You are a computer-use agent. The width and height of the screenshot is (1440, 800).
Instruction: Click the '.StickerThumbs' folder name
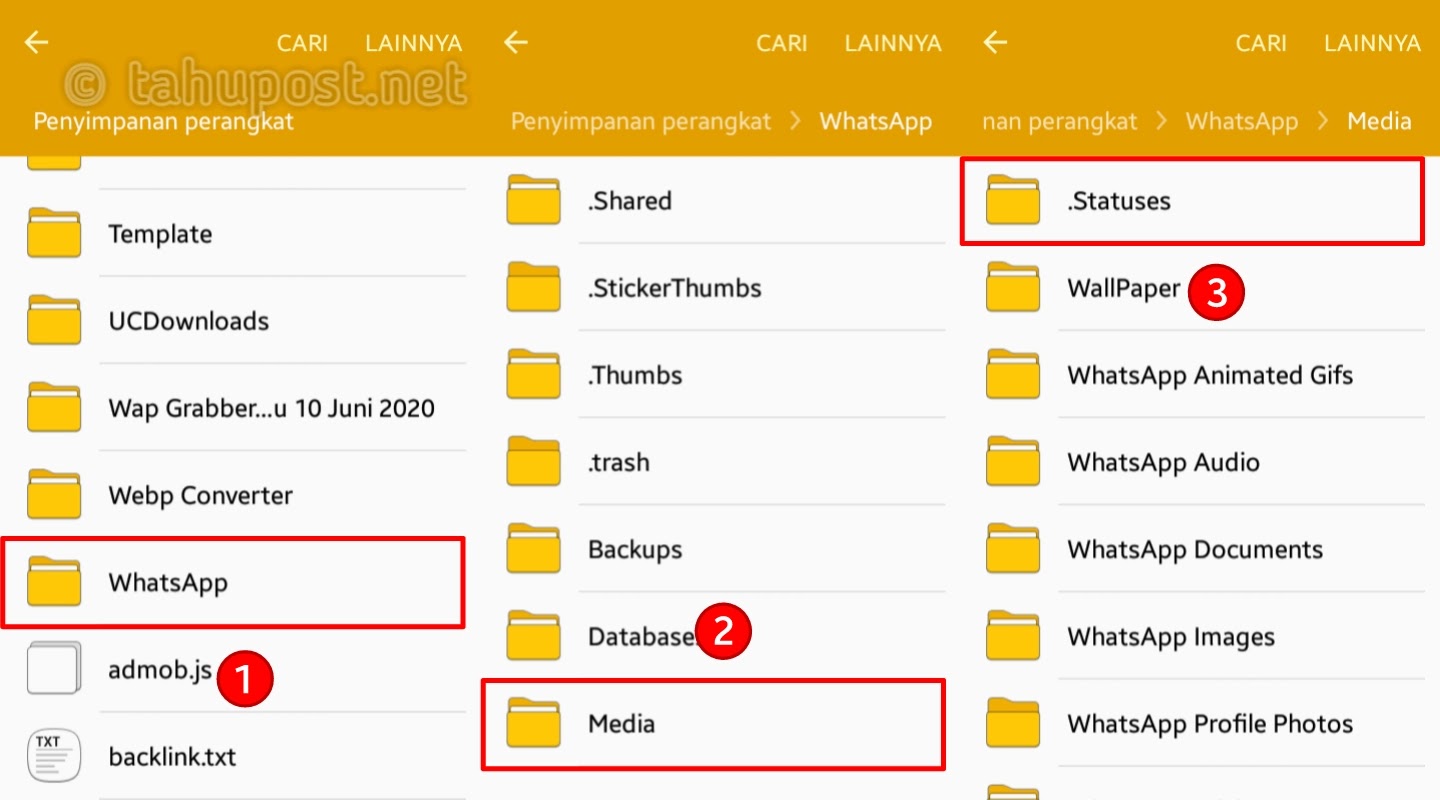[x=674, y=288]
